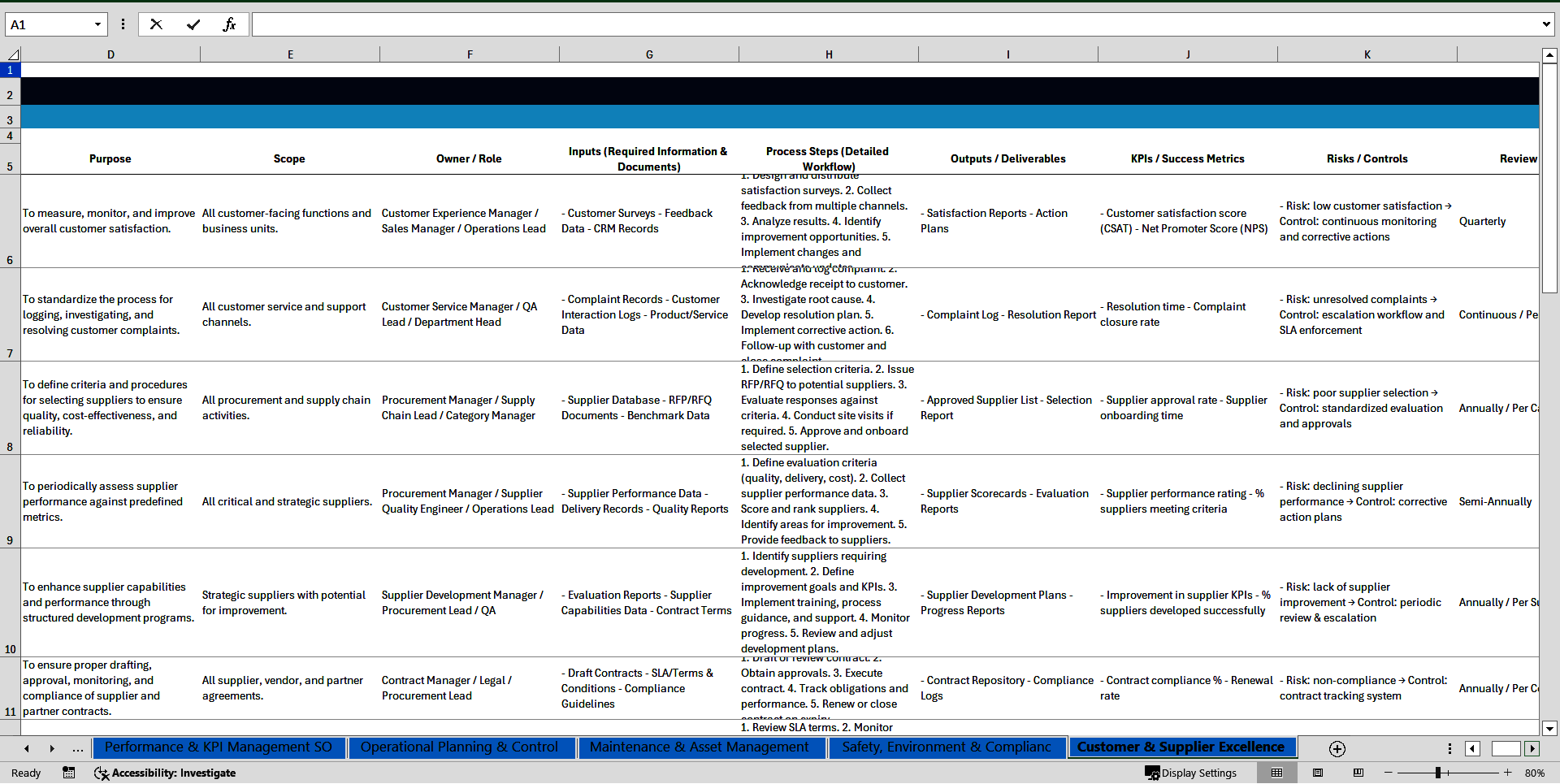Screen dimensions: 1560x784
Task: Click the Select All corner triangle
Action: (13, 54)
